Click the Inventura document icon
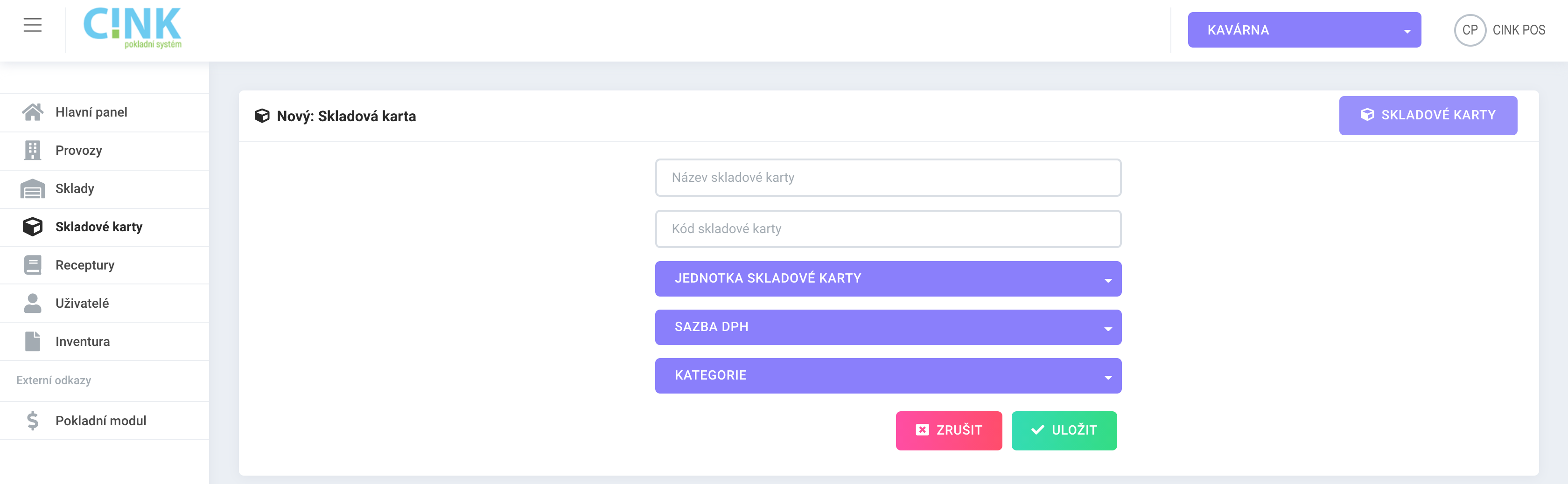This screenshot has height=484, width=1568. coord(32,341)
